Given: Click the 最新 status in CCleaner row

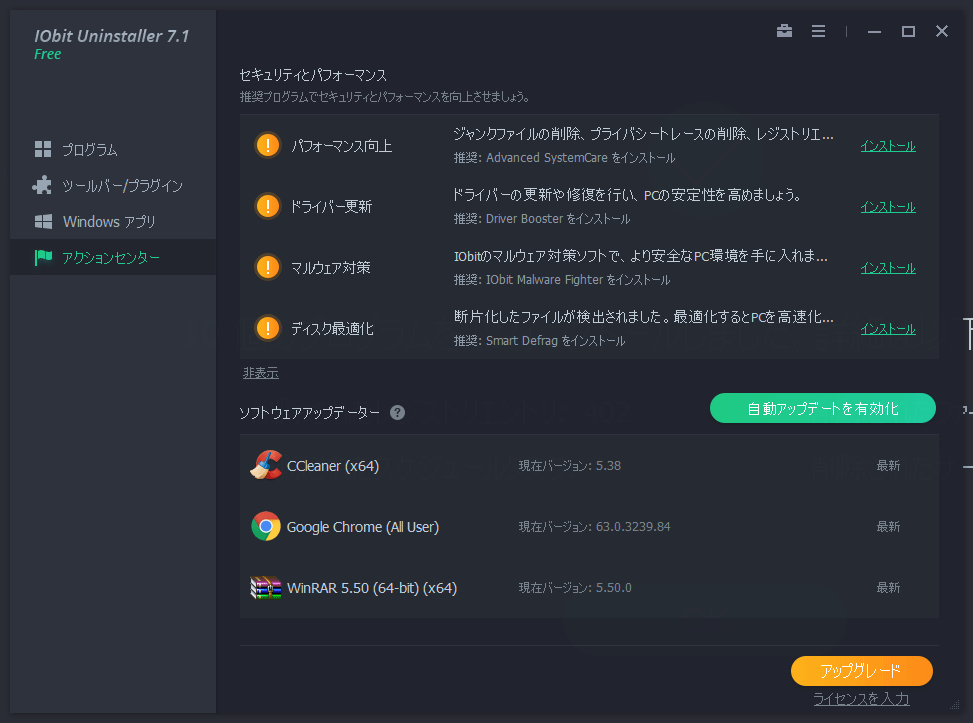Looking at the screenshot, I should [x=888, y=465].
